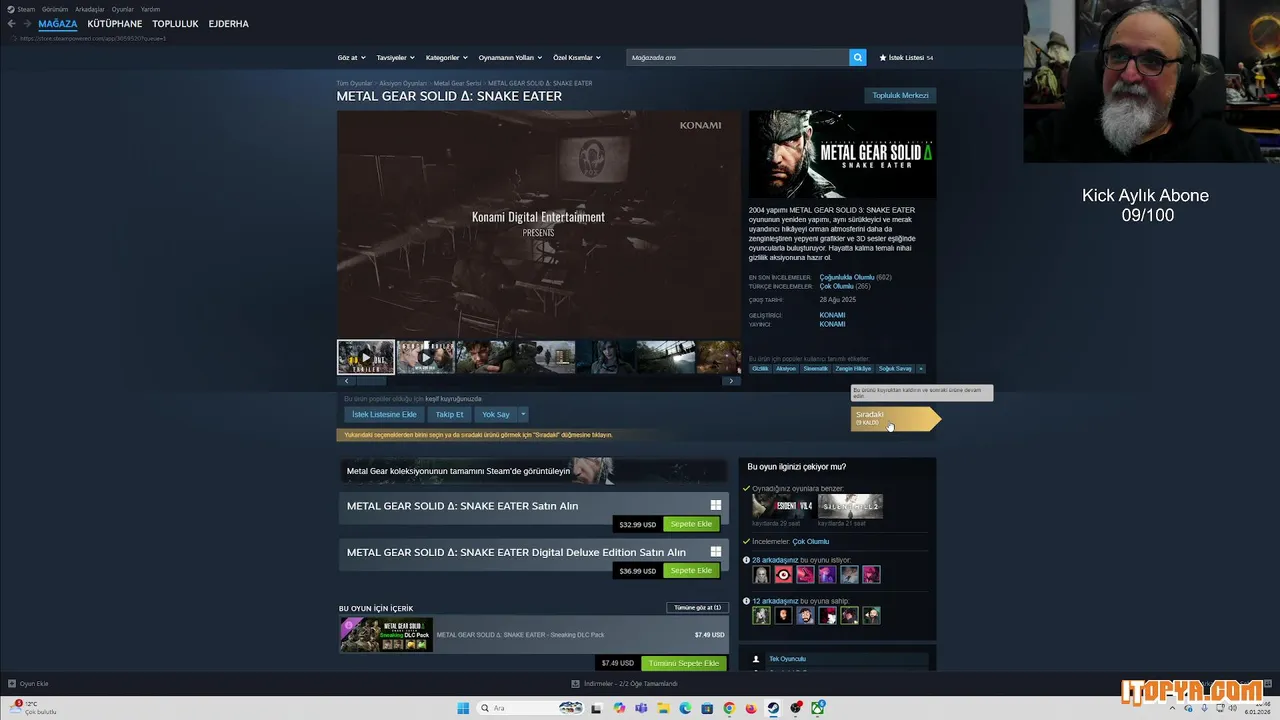This screenshot has height=720, width=1280.
Task: Open Microsoft Teams taskbar icon
Action: point(641,708)
